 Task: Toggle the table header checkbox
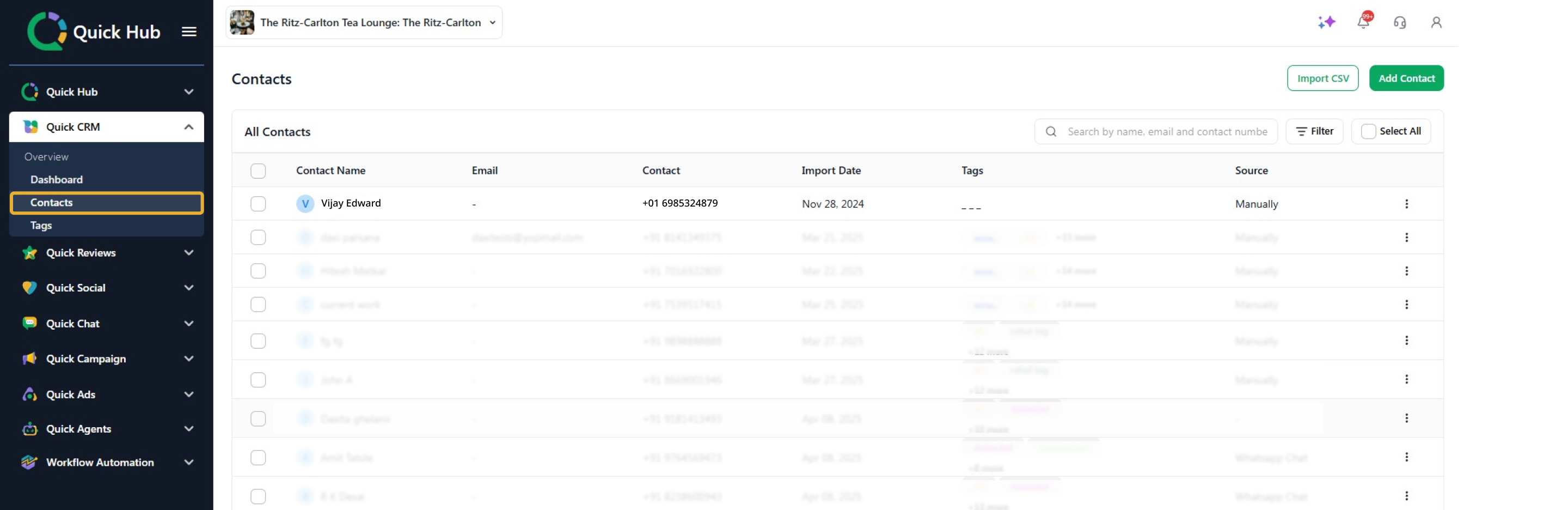pyautogui.click(x=258, y=171)
